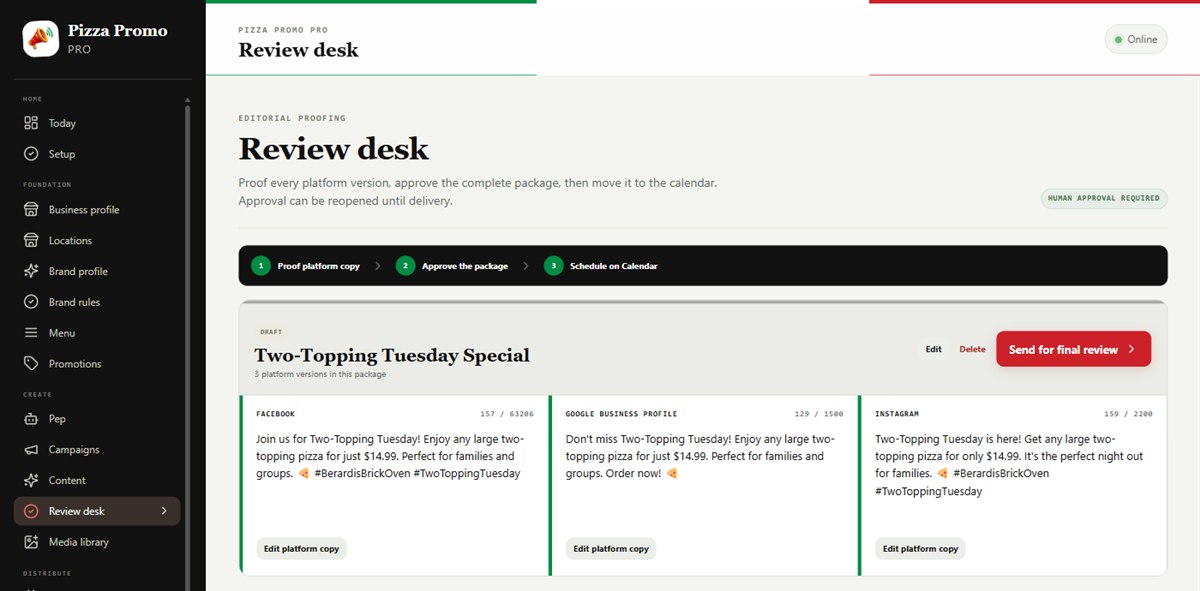The image size is (1200, 591).
Task: Click the Content sparkle icon
Action: (x=31, y=480)
